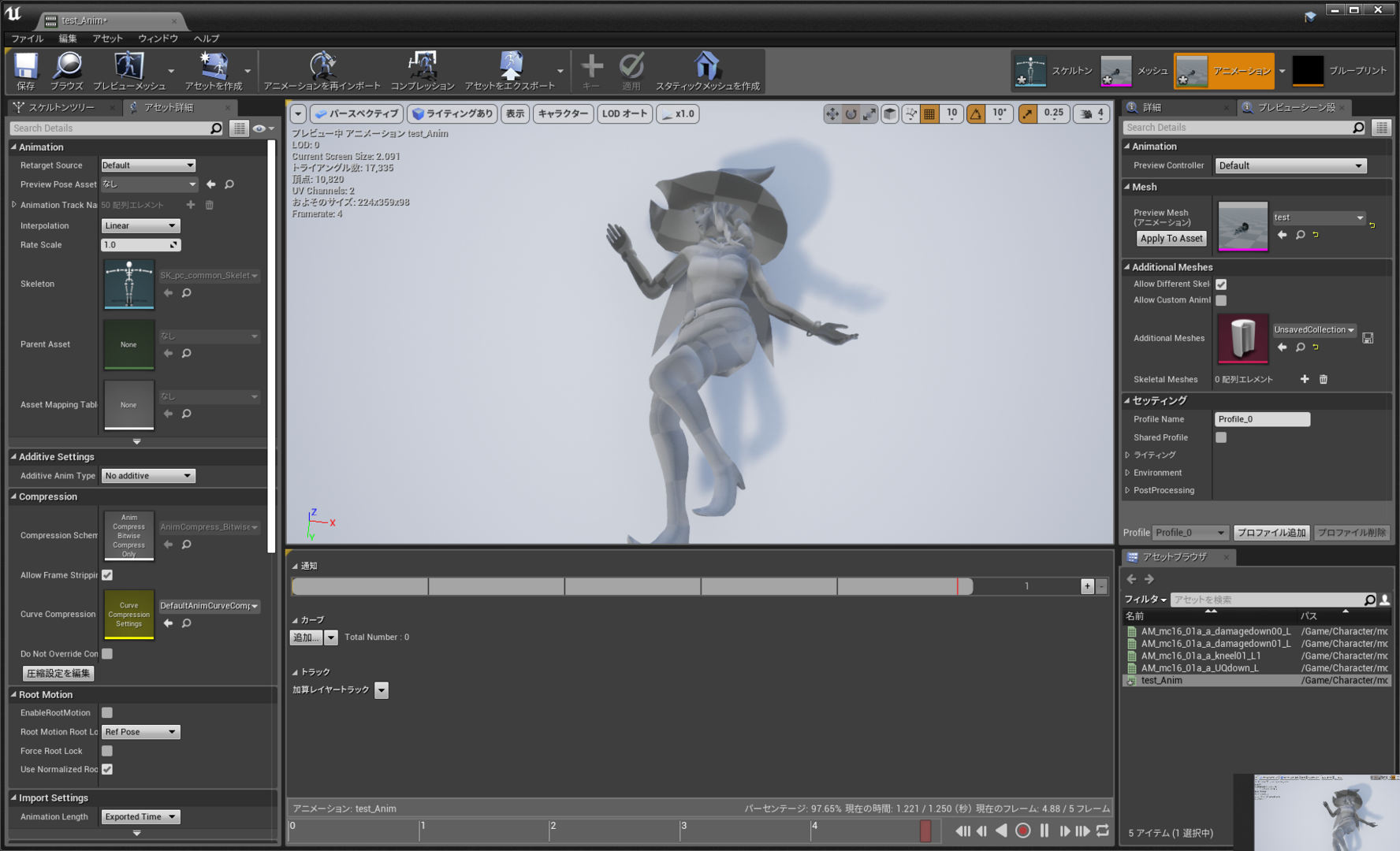Screen dimensions: 1400x851
Task: Switch to Preview Scene Settings tab
Action: pos(1296,107)
